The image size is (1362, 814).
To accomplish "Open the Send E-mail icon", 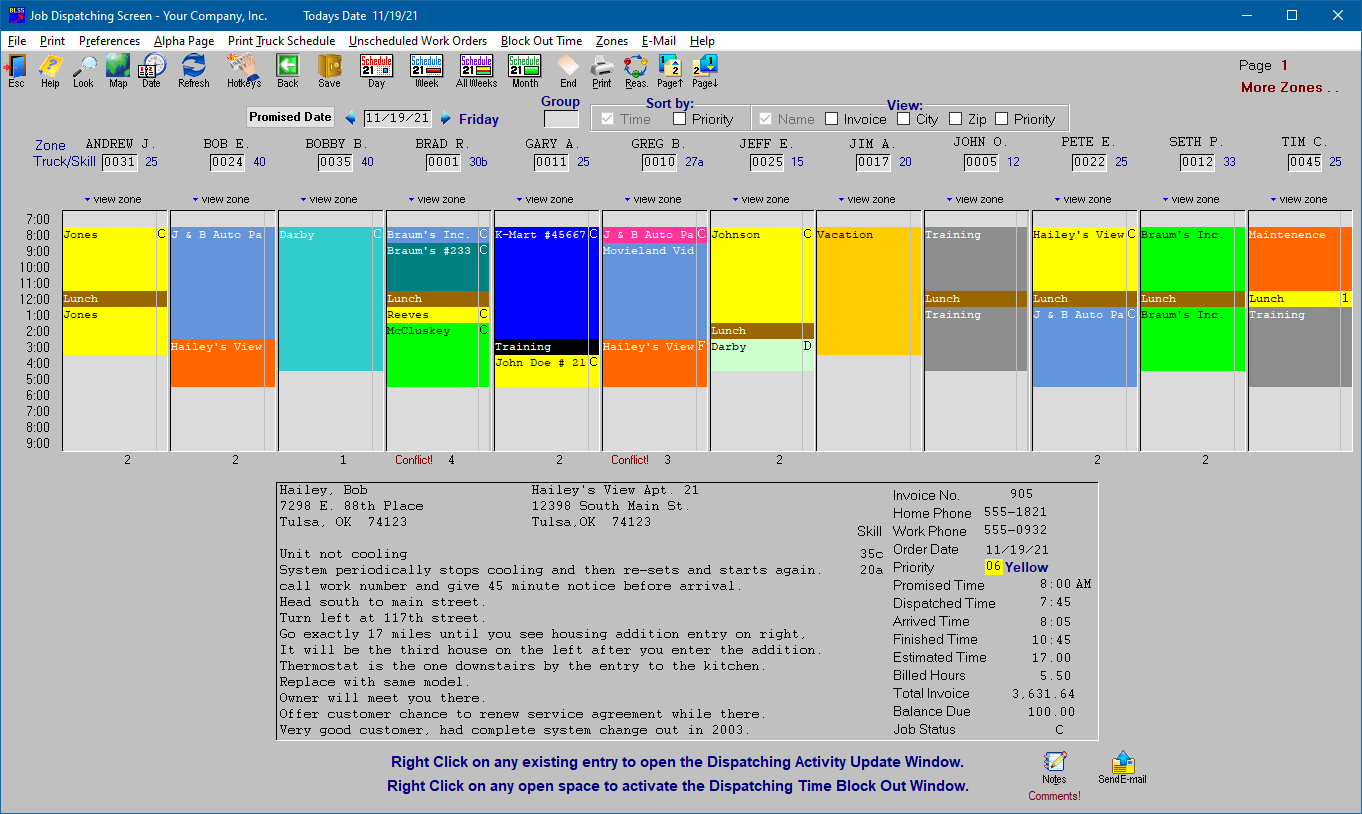I will (x=1121, y=765).
